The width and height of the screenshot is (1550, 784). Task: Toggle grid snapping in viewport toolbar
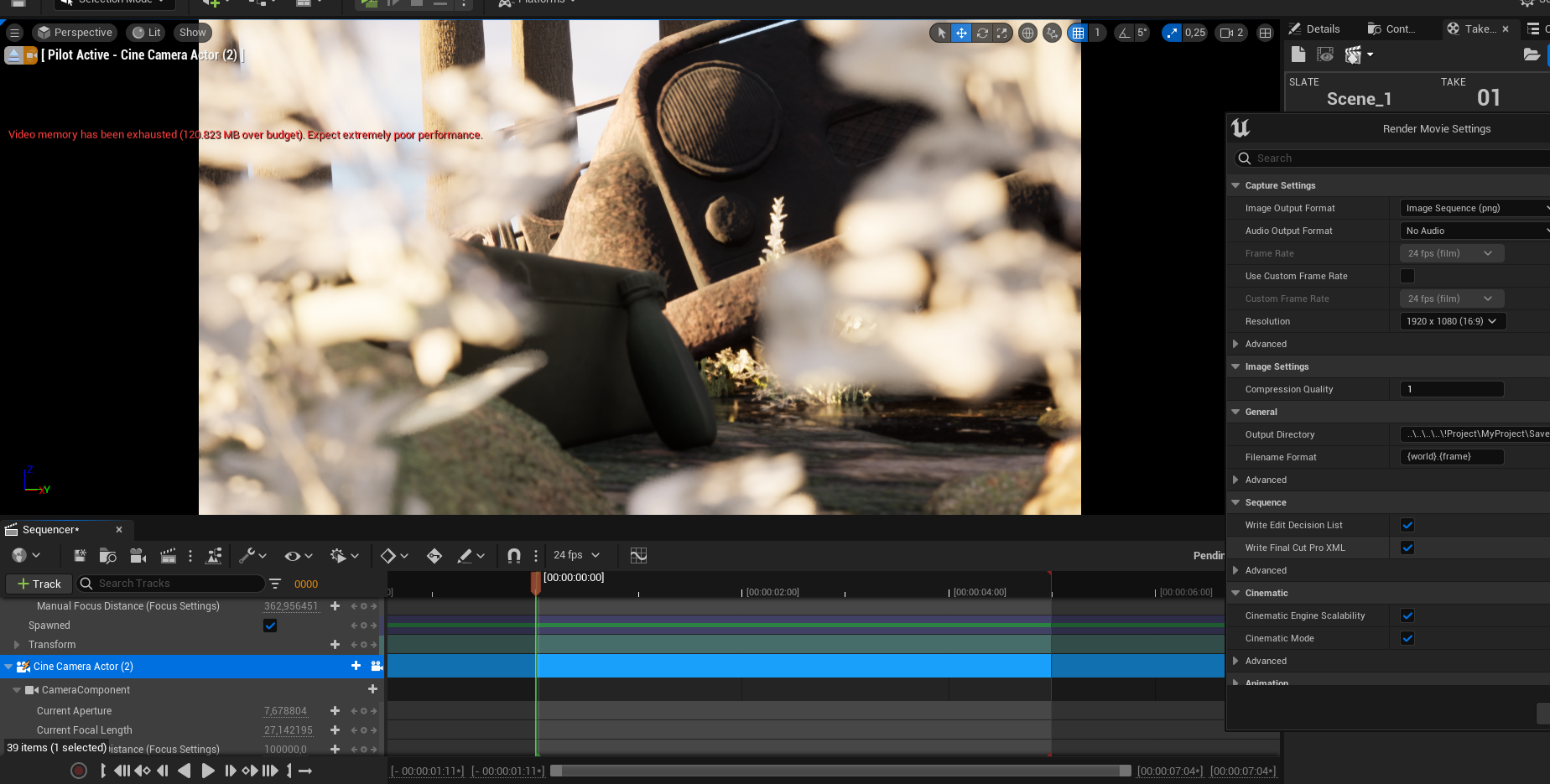[1078, 33]
